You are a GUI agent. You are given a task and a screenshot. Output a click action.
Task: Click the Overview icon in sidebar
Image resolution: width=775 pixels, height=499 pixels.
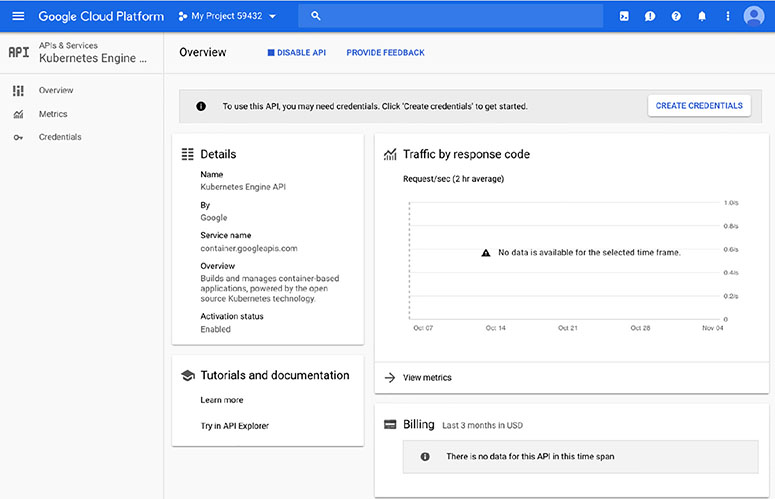[18, 90]
